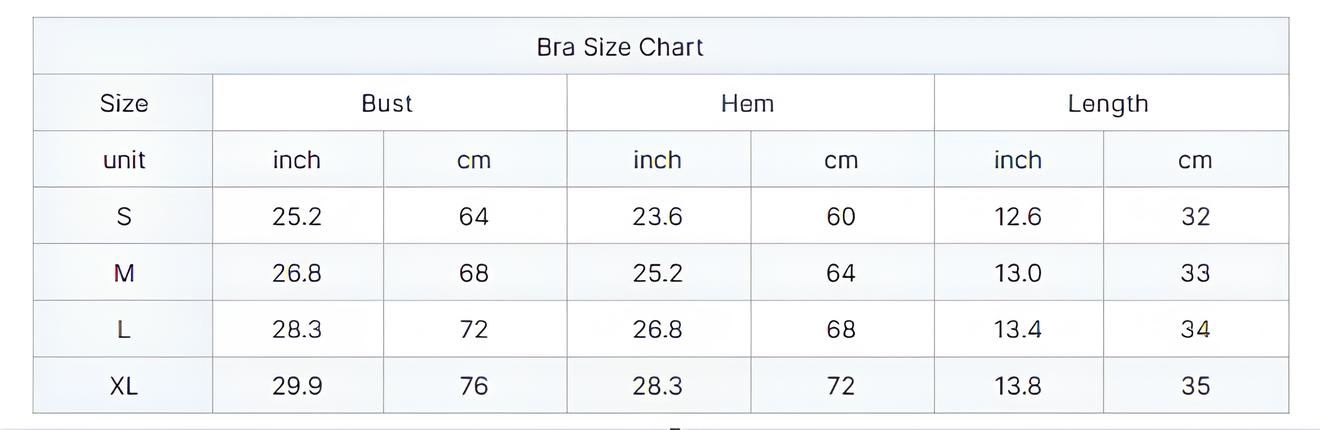Screen dimensions: 1320x430
Task: Click the 13.4 length inch cell
Action: tap(1019, 329)
